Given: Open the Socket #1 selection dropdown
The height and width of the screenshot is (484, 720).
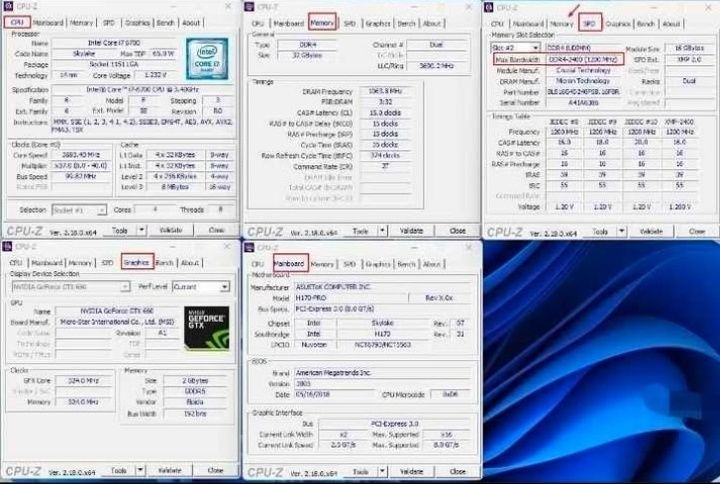Looking at the screenshot, I should [101, 210].
